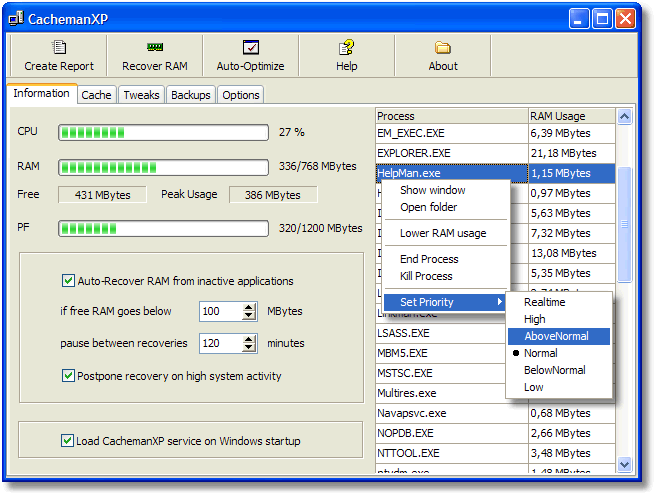Select AboveNormal priority in the submenu

coord(556,336)
